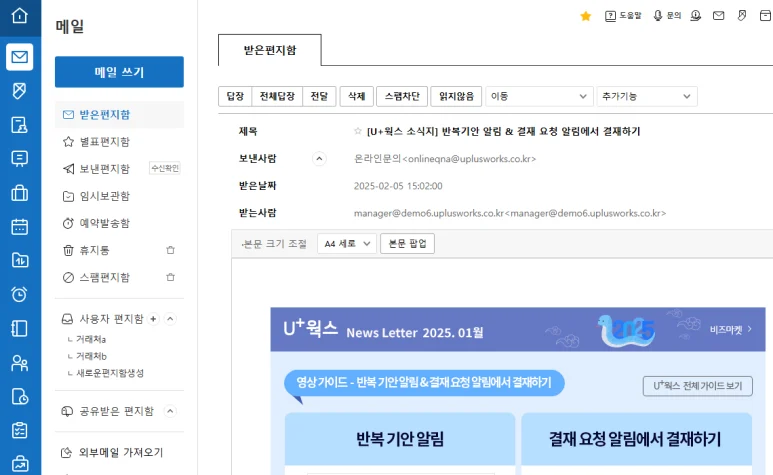Open the calendar icon in the left rail
Viewport: 773px width, 475px height.
[x=19, y=226]
